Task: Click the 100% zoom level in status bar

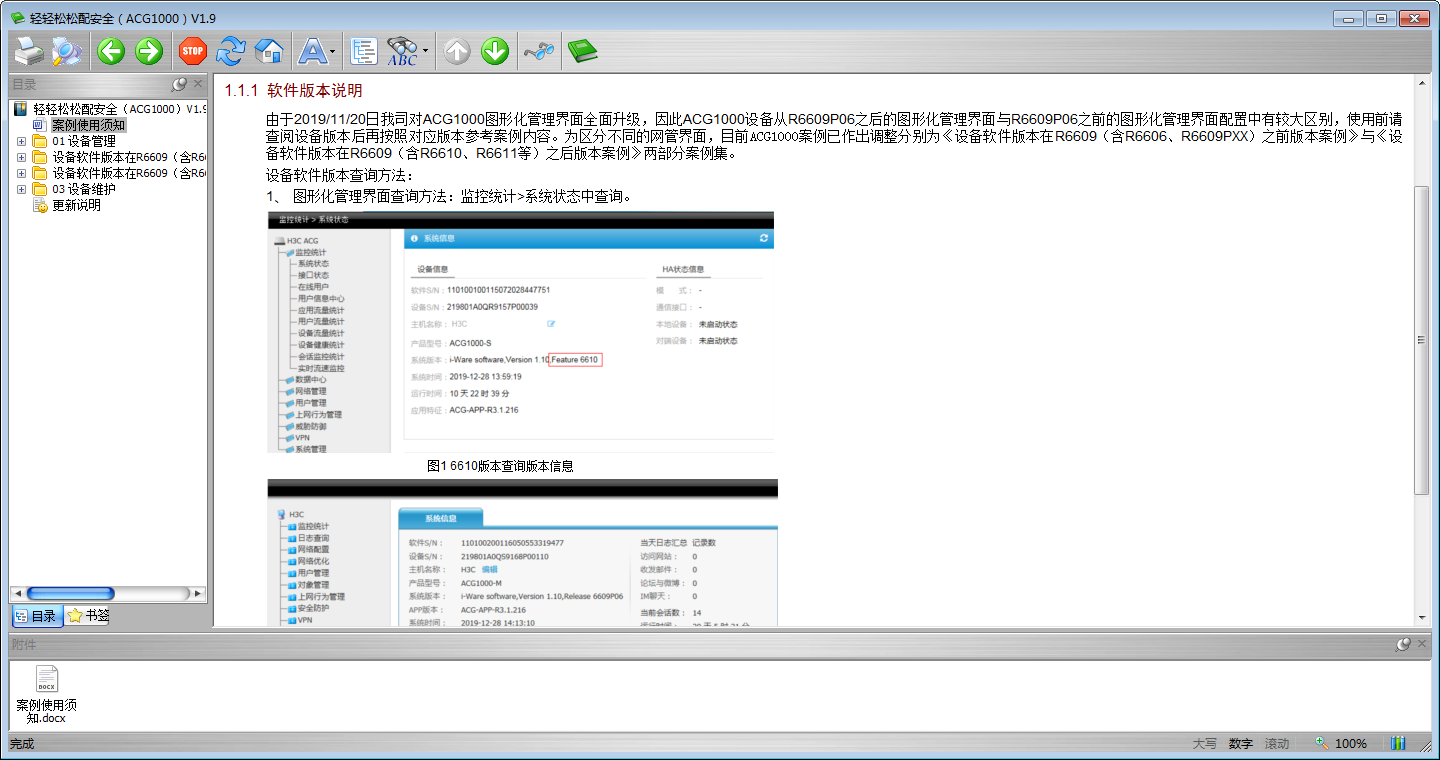Action: pos(1351,744)
